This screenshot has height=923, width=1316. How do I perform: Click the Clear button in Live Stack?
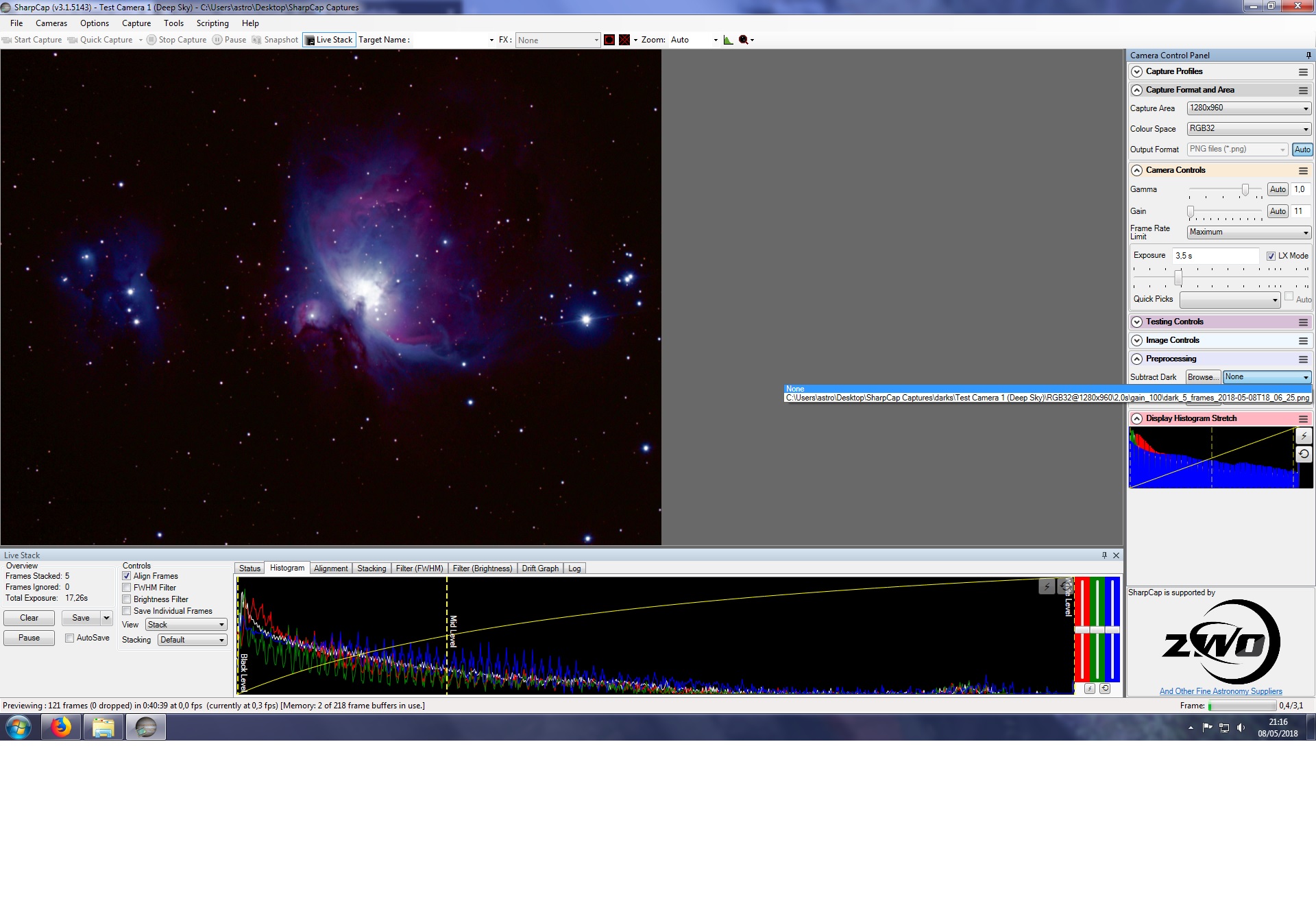(x=29, y=618)
